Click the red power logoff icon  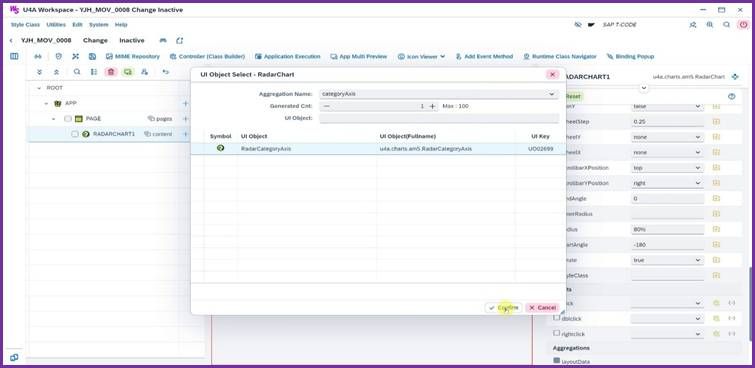pos(743,25)
